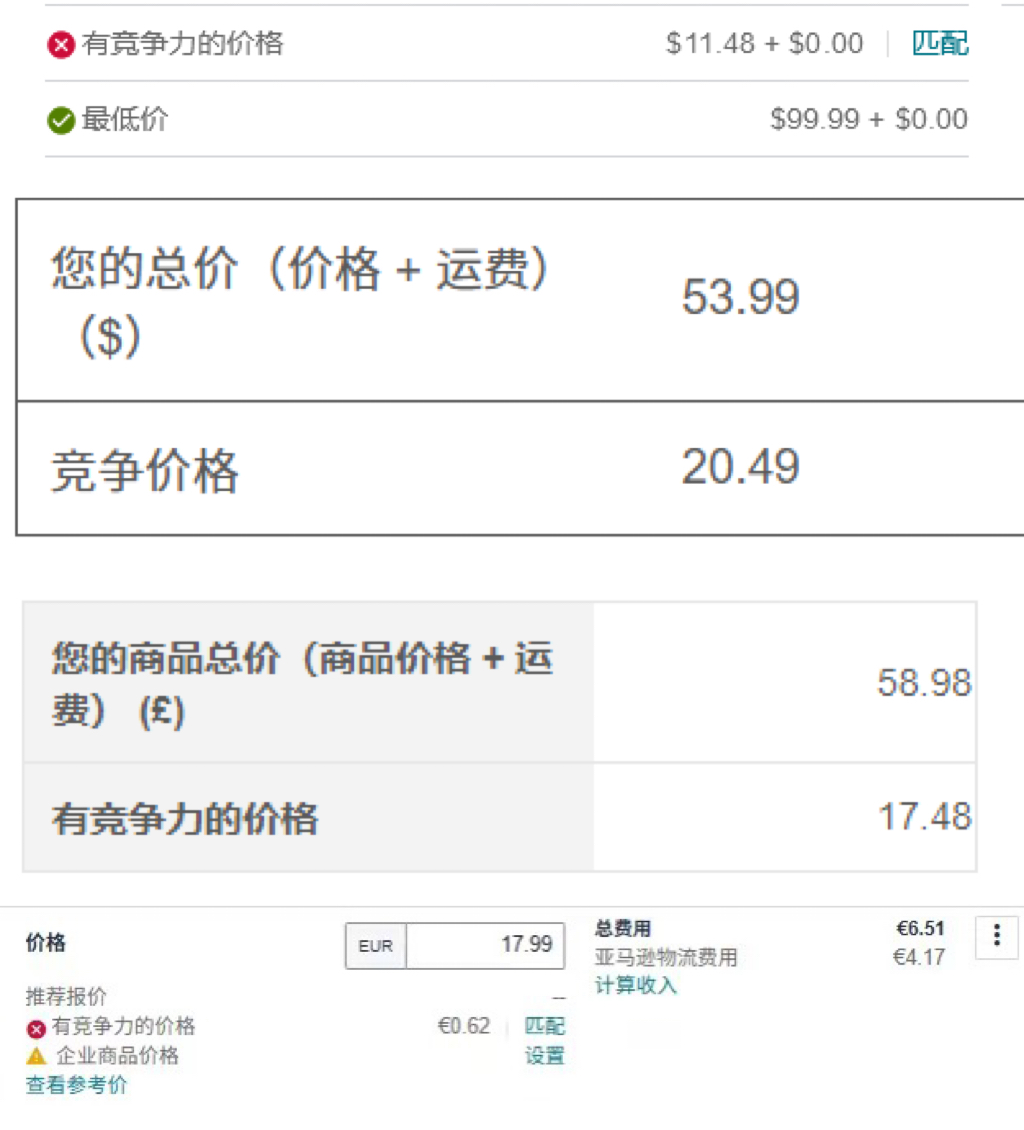Click the red X beside €0.62 competitive price
This screenshot has width=1024, height=1130.
click(36, 1028)
